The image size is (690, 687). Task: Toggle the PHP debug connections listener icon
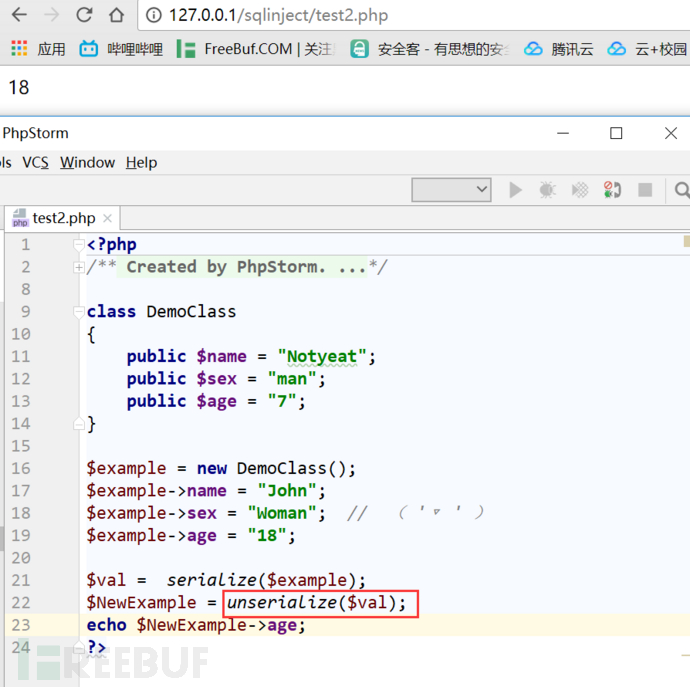coord(612,190)
